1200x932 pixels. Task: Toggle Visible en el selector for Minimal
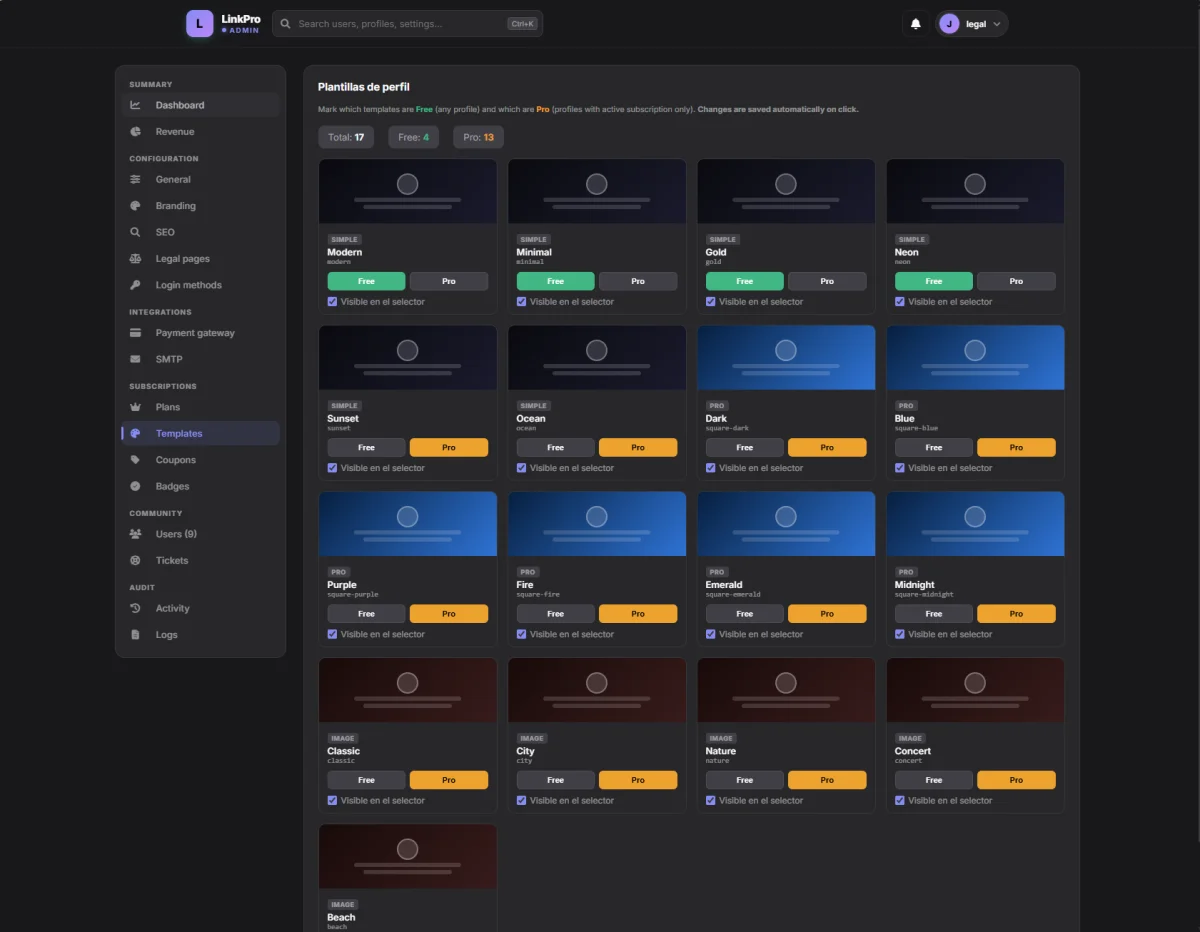point(521,302)
